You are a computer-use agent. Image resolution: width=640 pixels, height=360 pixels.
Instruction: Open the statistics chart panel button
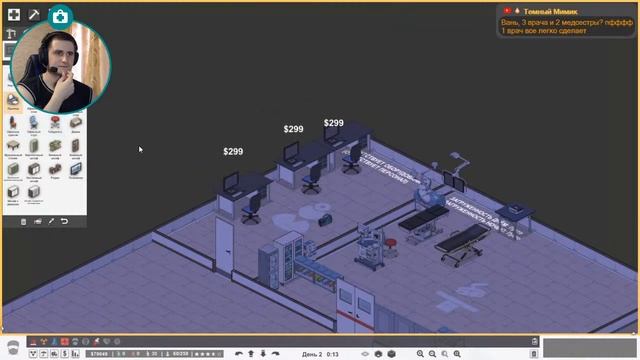(75, 354)
